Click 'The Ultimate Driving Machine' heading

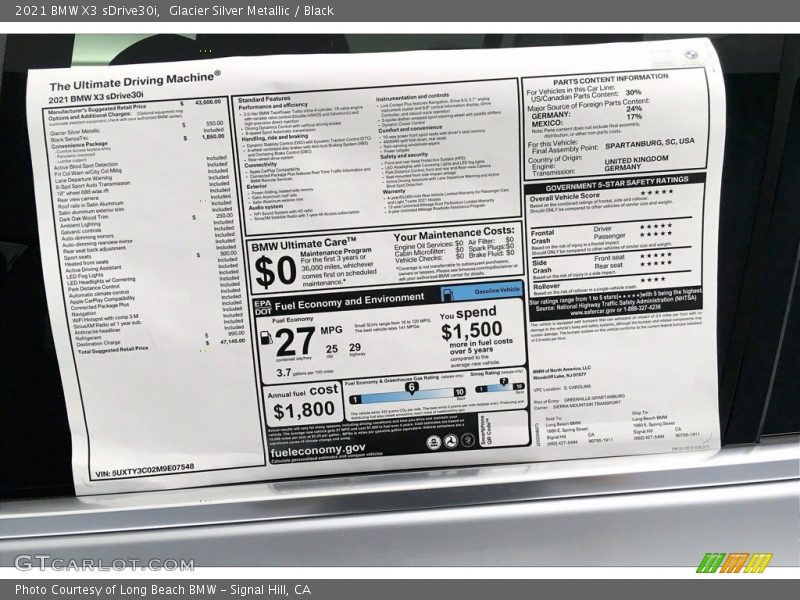[x=135, y=81]
